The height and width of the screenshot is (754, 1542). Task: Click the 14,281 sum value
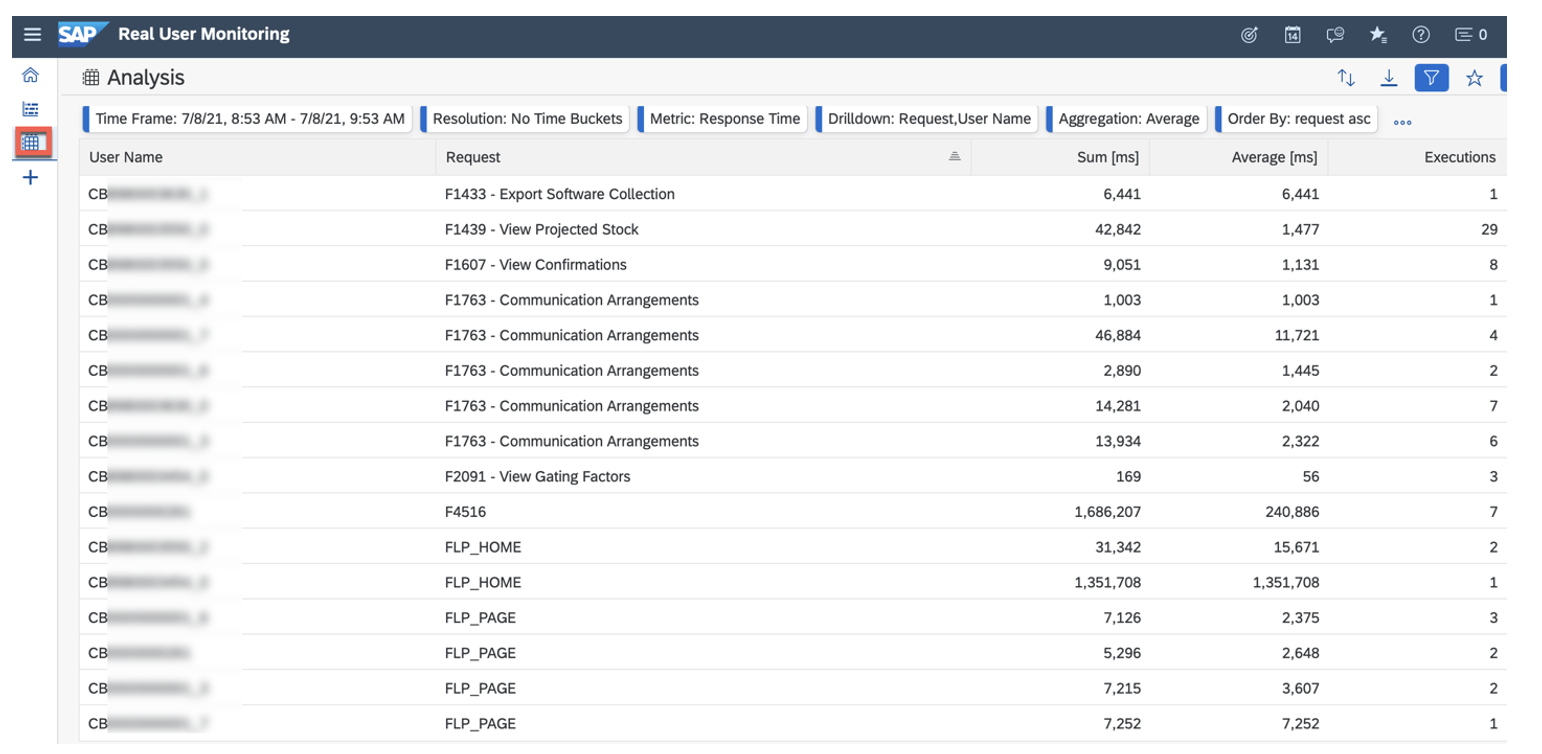(1117, 406)
